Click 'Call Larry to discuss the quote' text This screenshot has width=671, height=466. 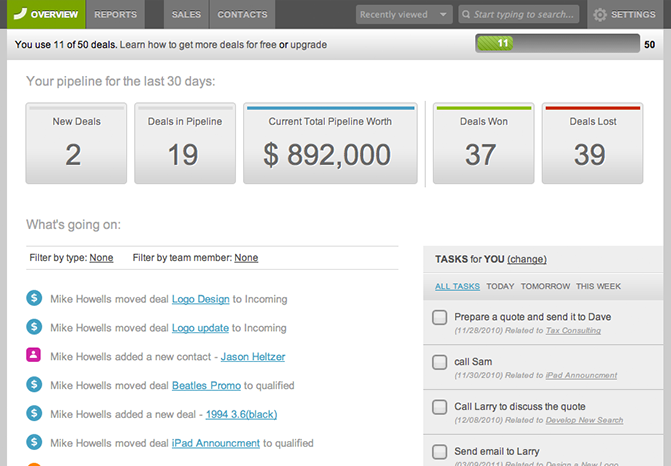point(520,407)
